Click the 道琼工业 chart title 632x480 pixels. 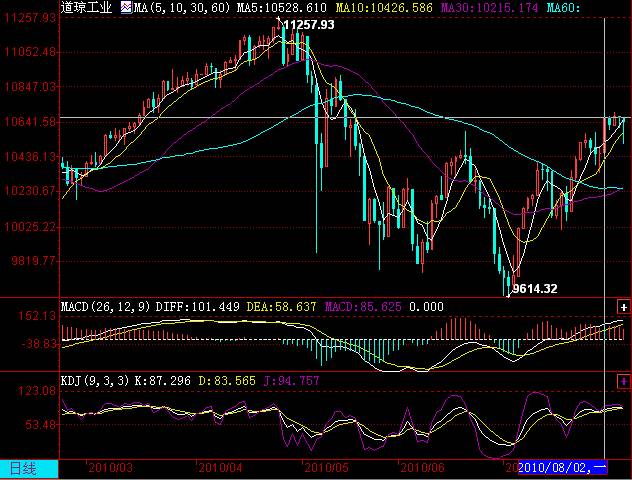click(x=86, y=7)
